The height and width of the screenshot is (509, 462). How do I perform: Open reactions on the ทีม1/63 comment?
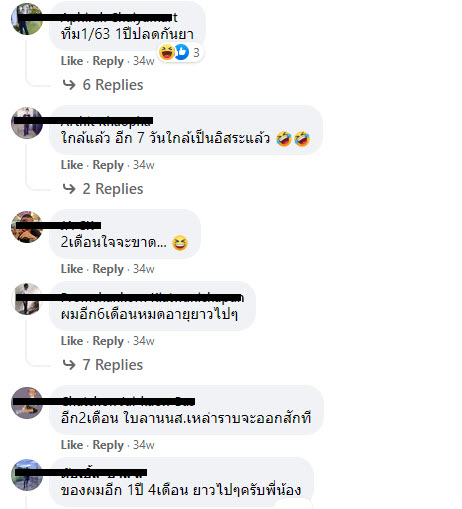[x=180, y=52]
